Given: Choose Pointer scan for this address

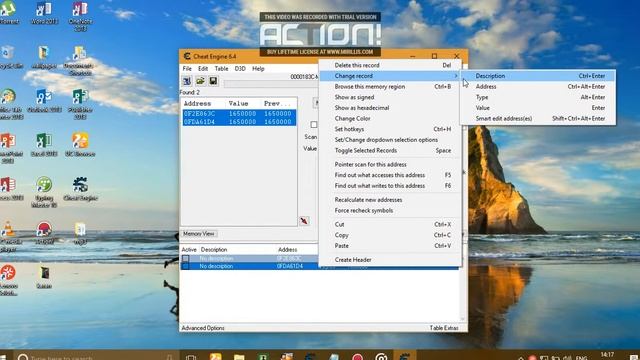Looking at the screenshot, I should 390,164.
